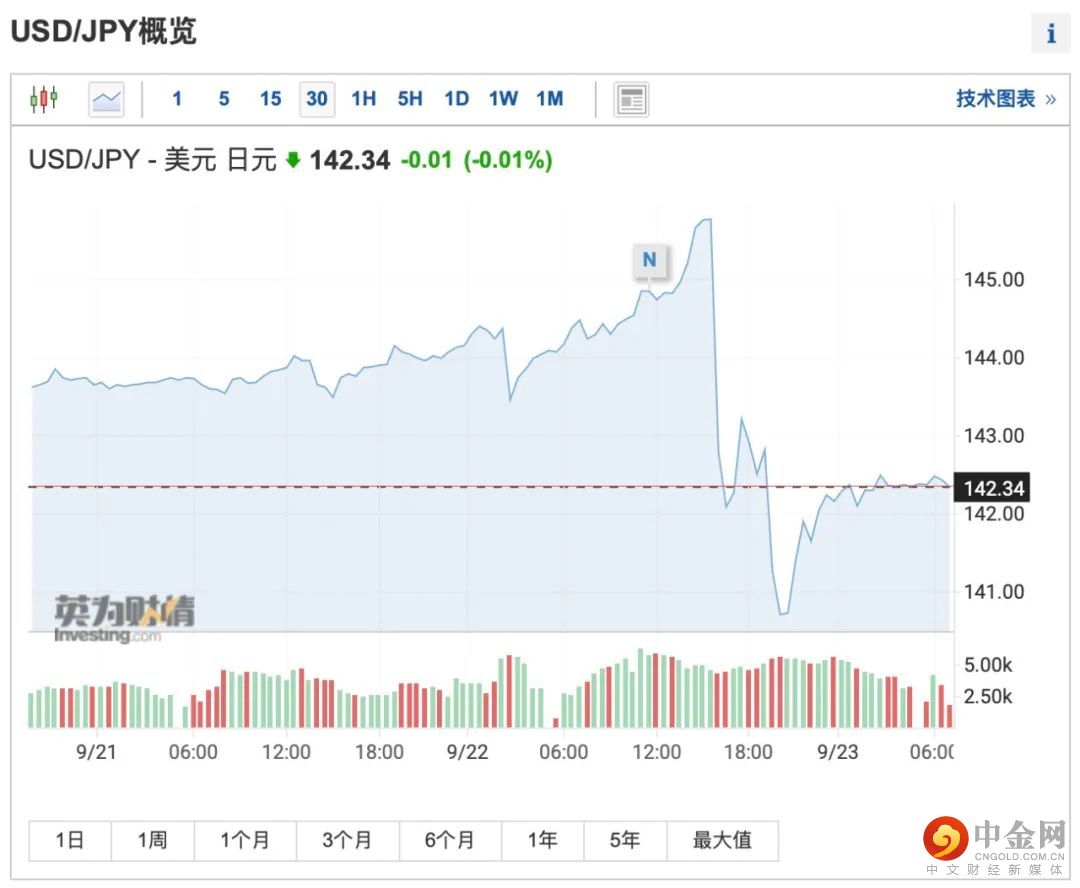
Task: Switch to the area chart icon
Action: coord(106,99)
